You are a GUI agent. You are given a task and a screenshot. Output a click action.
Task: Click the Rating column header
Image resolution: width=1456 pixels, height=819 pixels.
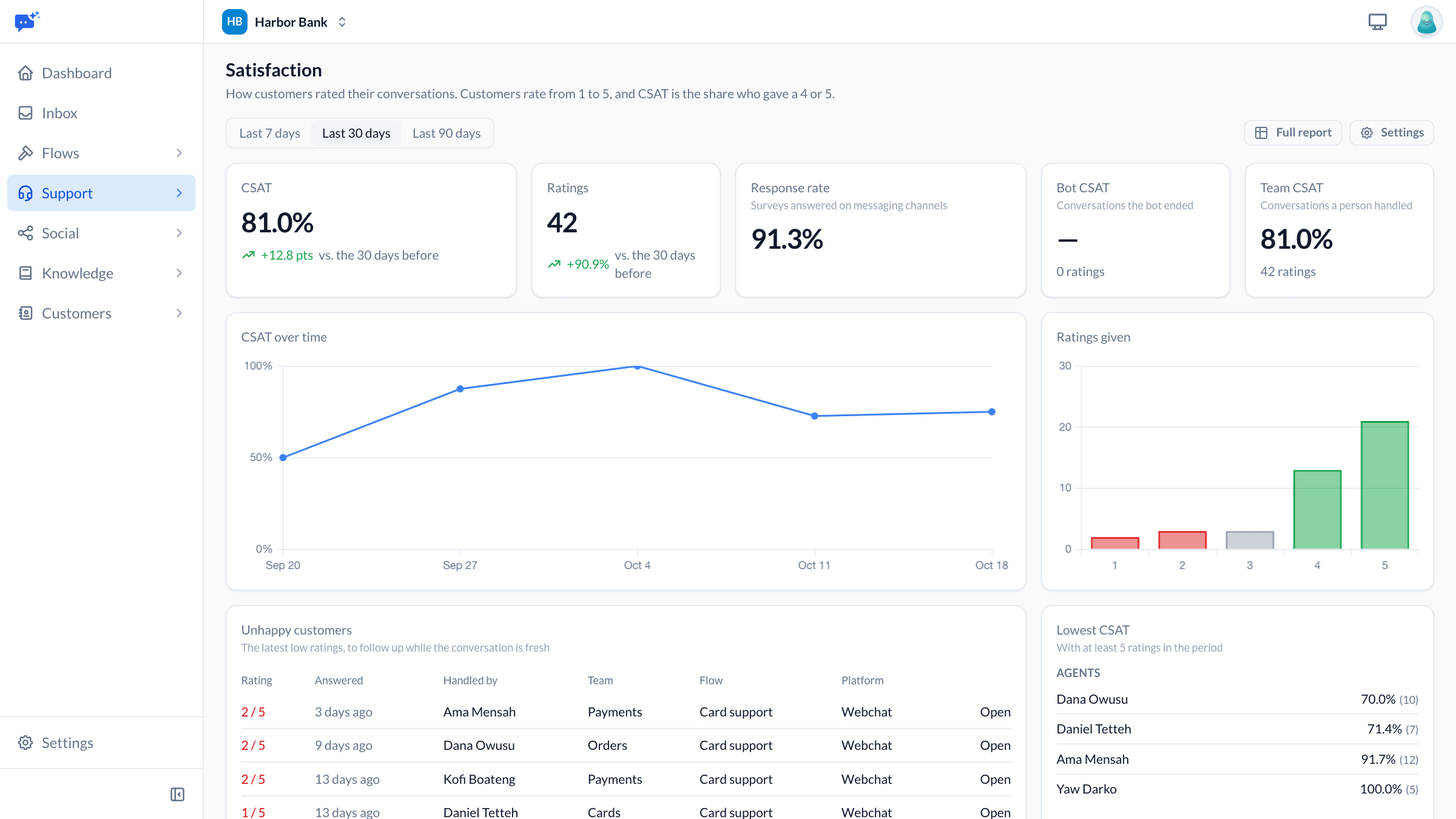(x=257, y=681)
